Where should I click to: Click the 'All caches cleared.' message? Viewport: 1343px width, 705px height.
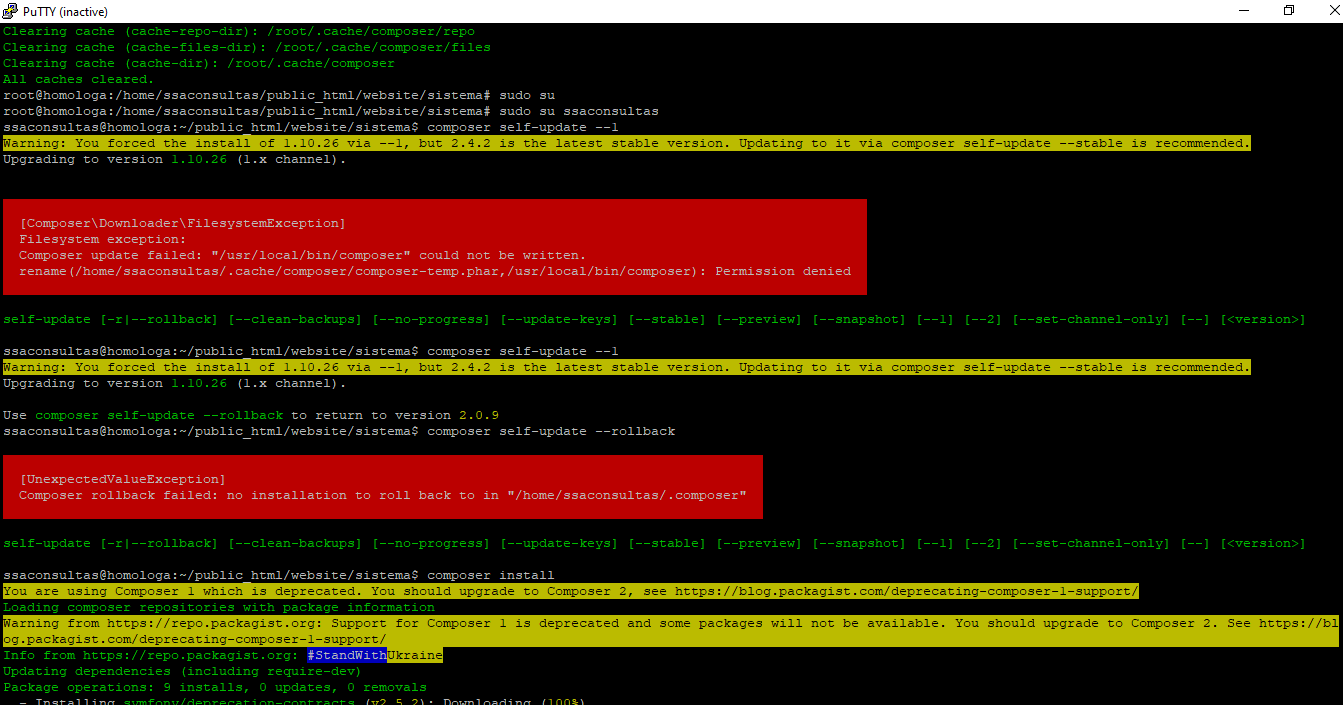pos(79,79)
